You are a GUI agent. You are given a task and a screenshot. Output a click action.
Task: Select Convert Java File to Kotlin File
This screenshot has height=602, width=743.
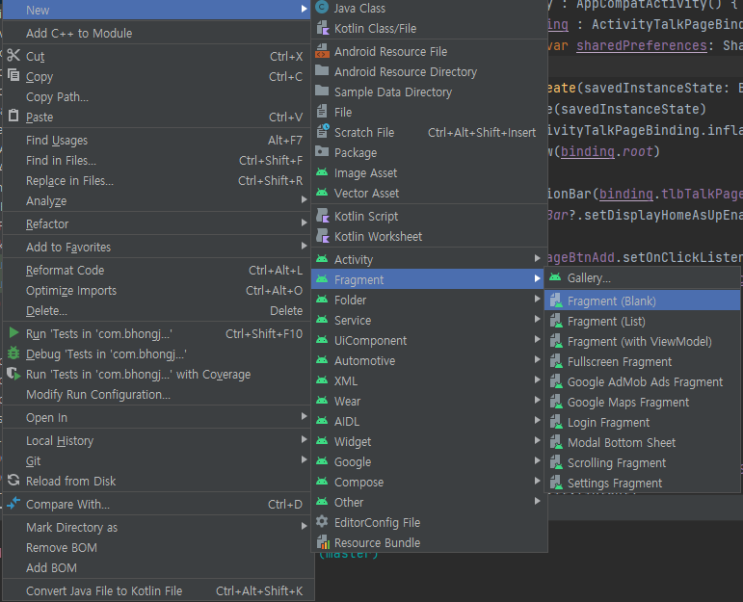tap(156, 591)
